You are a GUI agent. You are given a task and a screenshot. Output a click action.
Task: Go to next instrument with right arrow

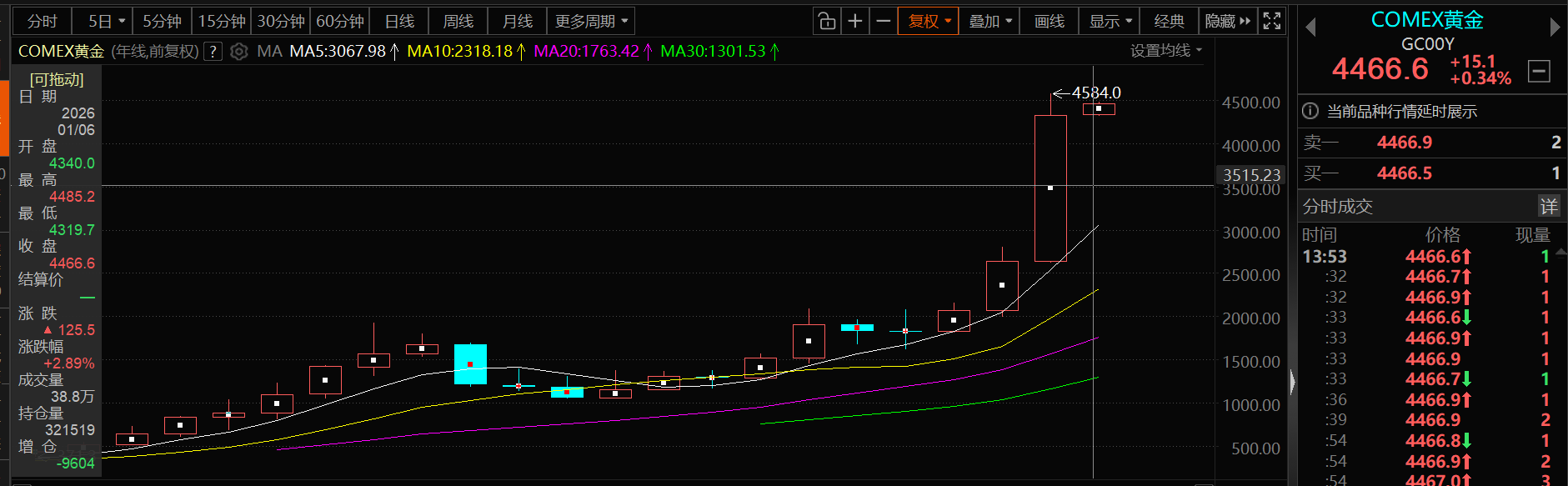[1555, 28]
